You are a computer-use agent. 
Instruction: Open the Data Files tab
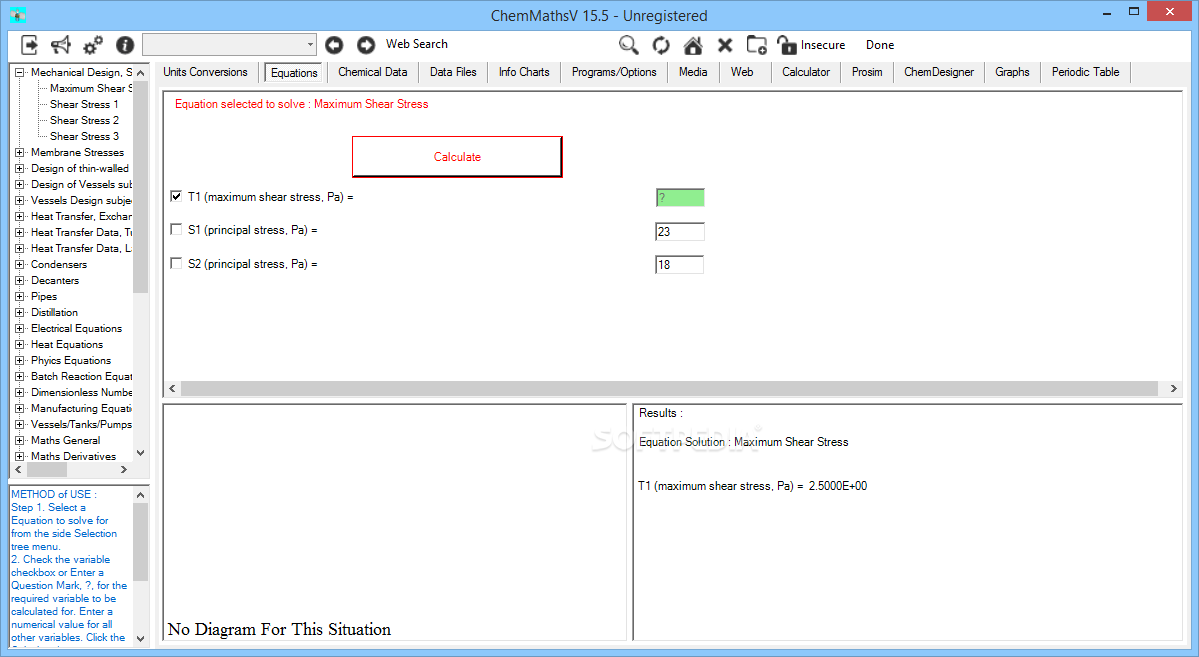453,72
